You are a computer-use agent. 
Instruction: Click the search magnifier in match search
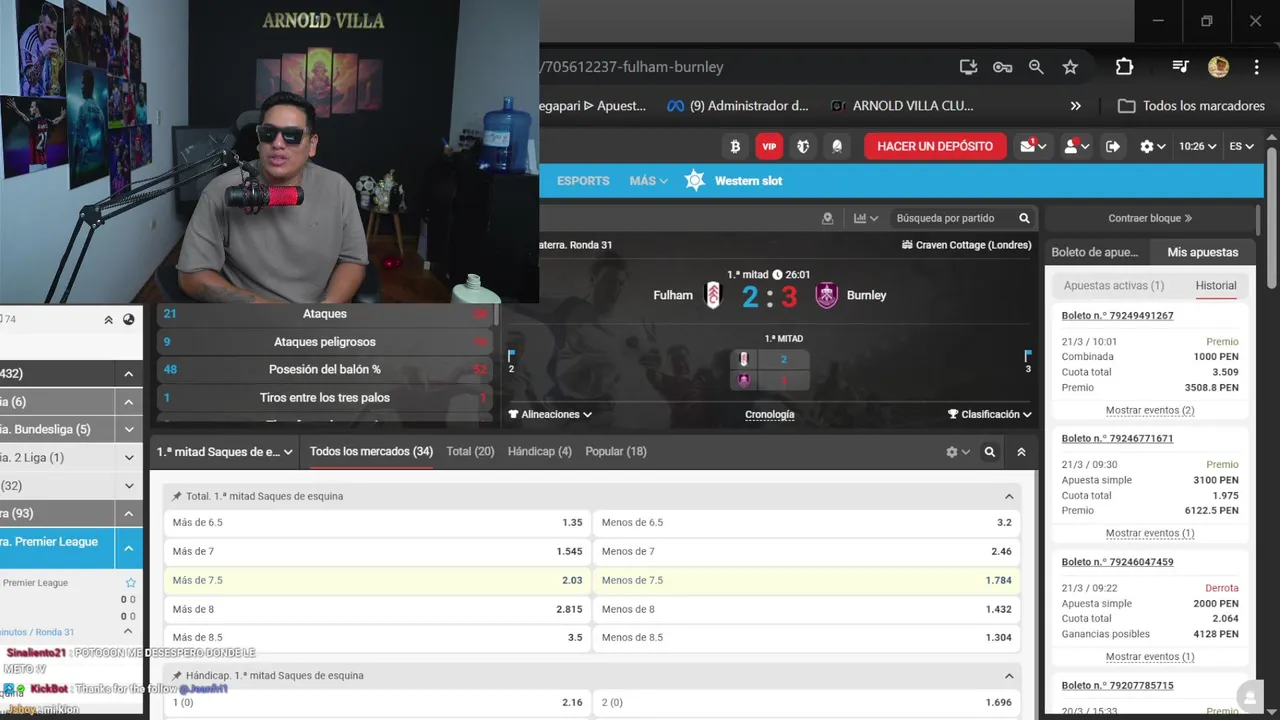[1024, 218]
